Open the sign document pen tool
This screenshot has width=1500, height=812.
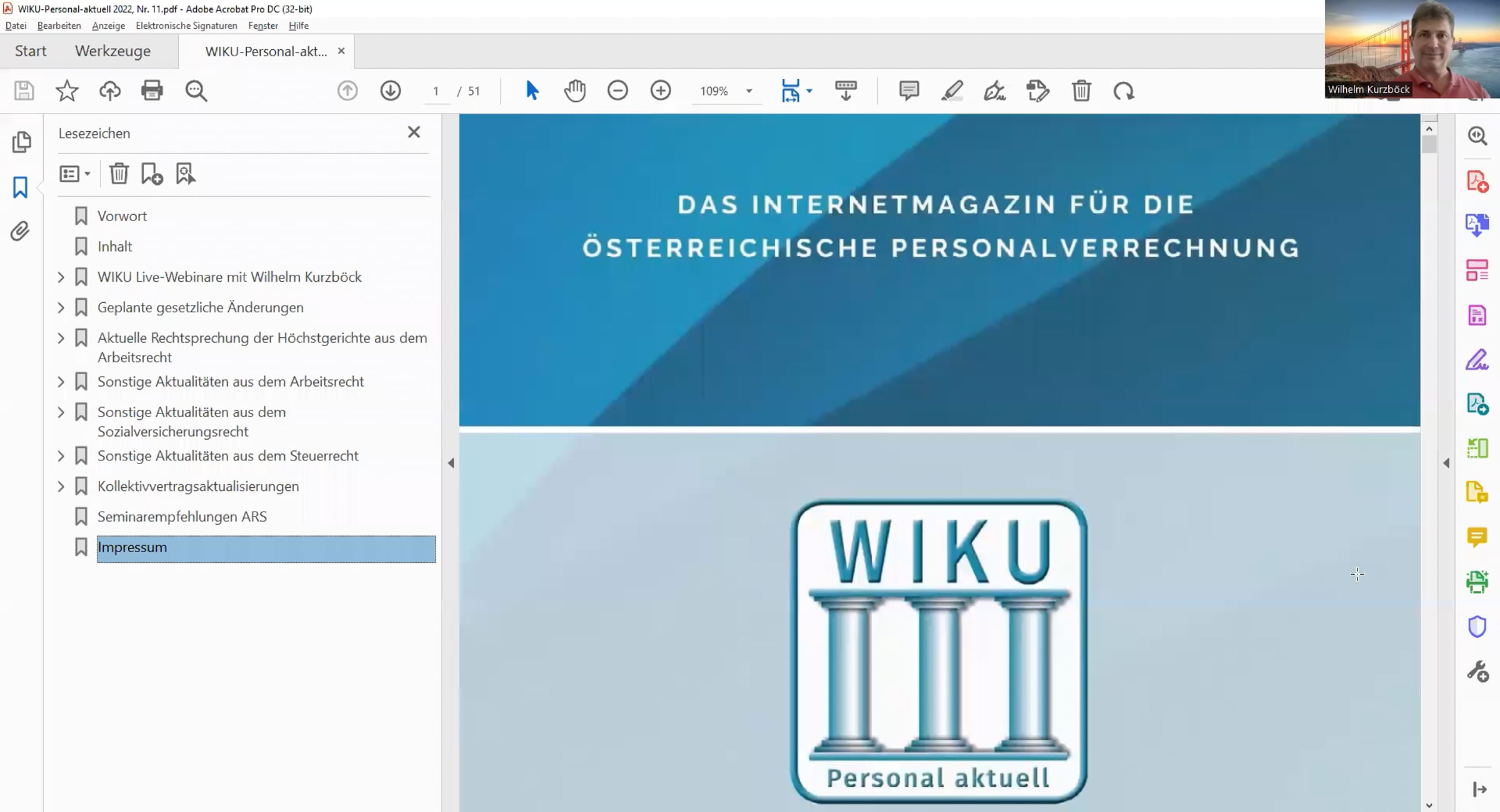pyautogui.click(x=994, y=91)
